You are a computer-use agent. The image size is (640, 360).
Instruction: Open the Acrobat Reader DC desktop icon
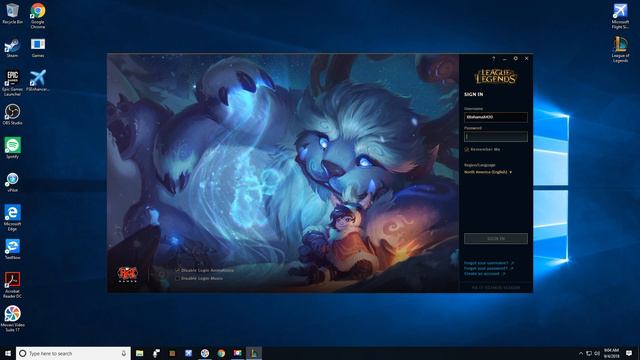12,285
